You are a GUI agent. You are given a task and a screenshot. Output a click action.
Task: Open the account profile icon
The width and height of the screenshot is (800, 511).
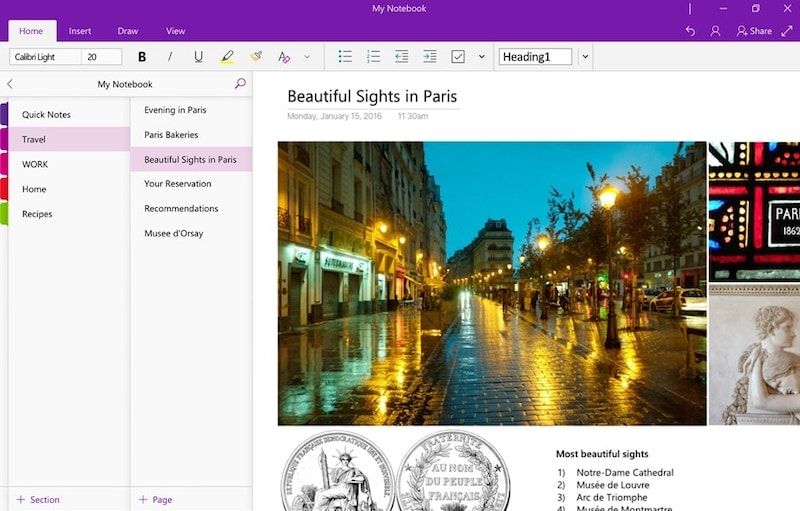715,31
